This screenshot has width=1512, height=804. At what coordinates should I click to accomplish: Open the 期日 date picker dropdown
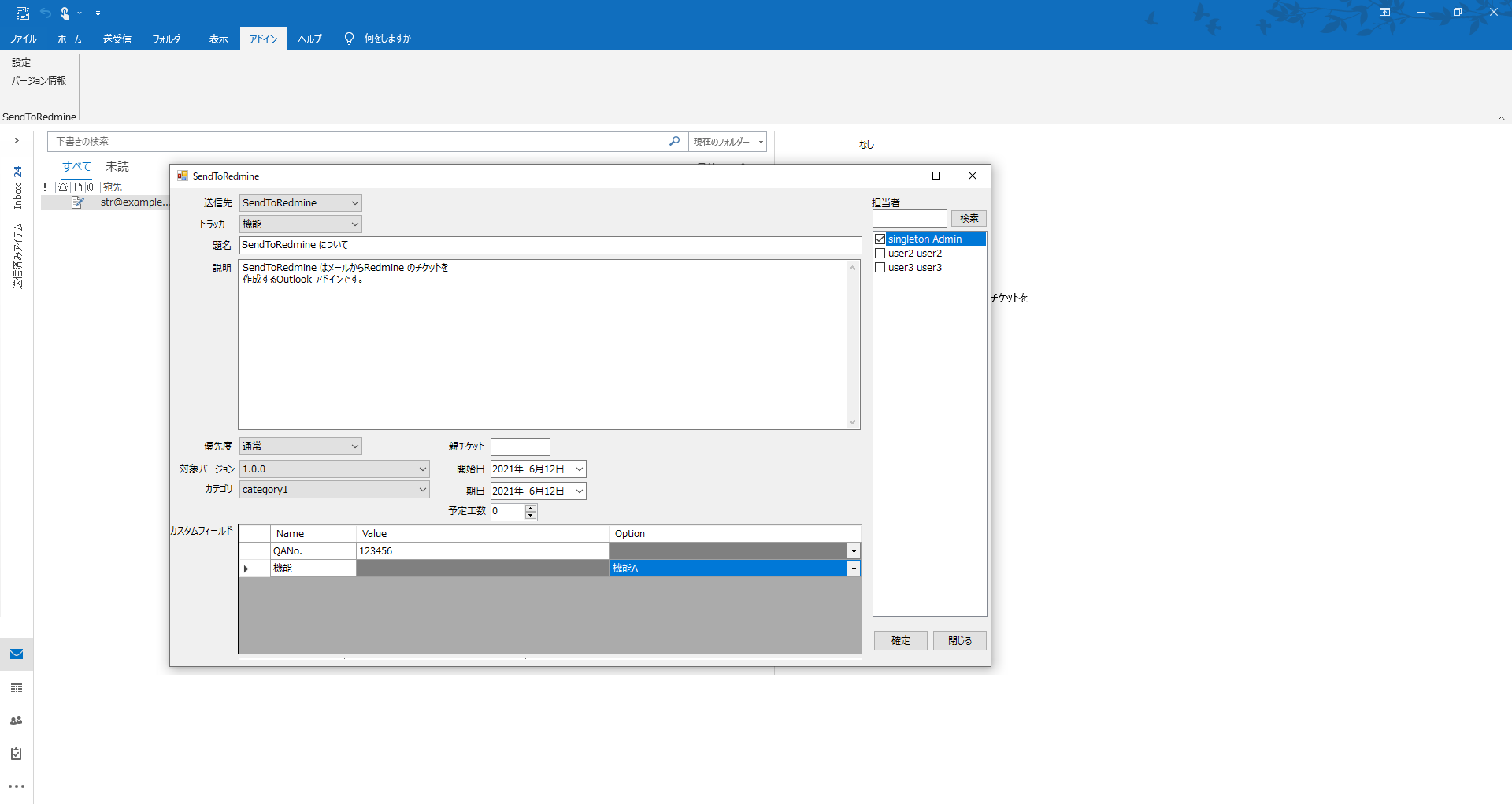click(x=580, y=491)
